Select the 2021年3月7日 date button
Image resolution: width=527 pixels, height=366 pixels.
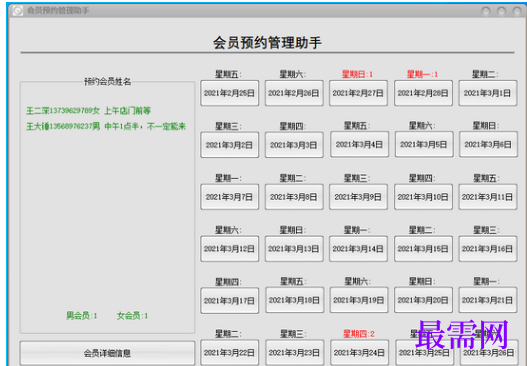[x=230, y=197]
